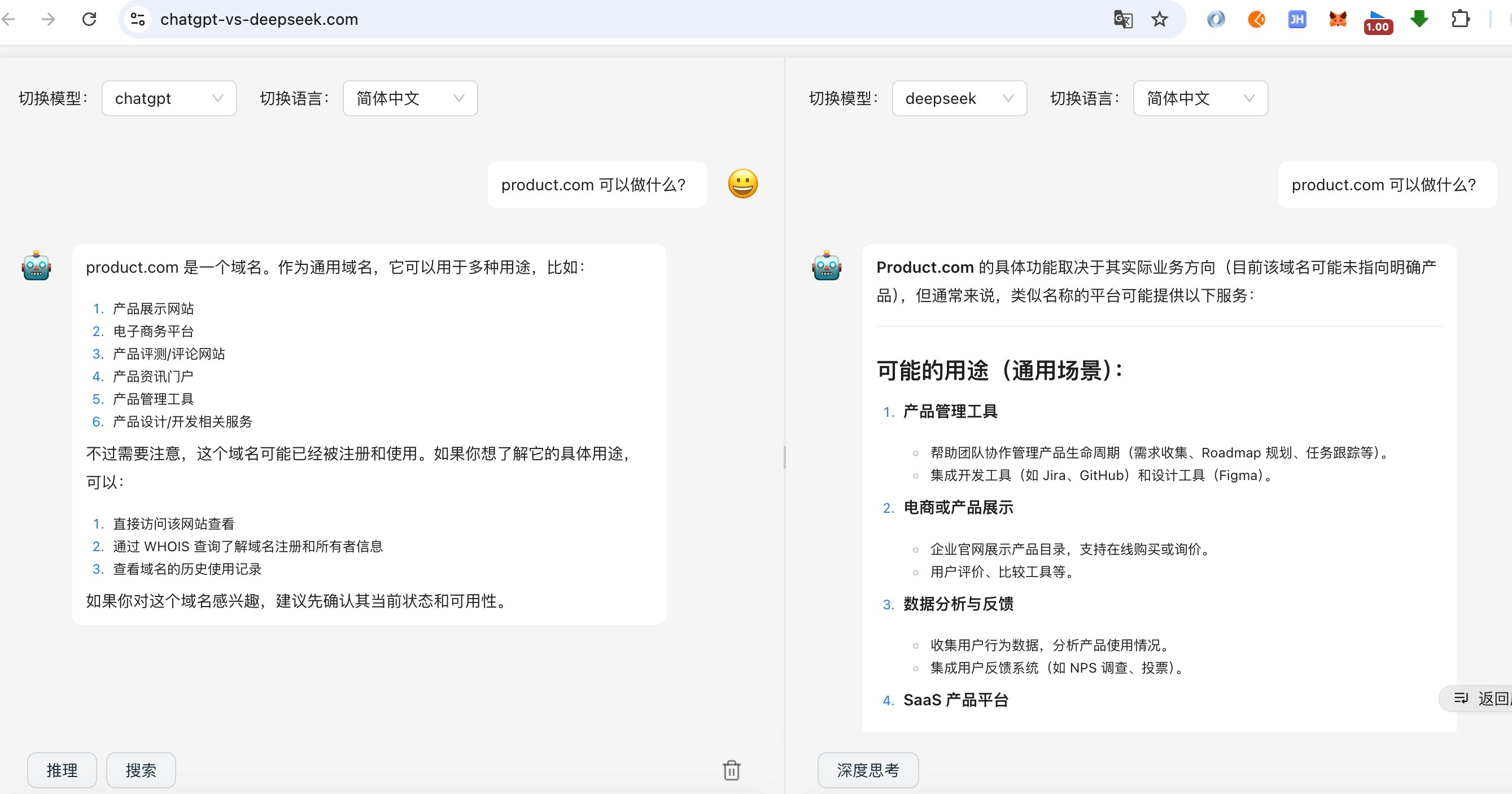Click list item 产品评测/评论网站
This screenshot has width=1512, height=794.
click(x=169, y=354)
